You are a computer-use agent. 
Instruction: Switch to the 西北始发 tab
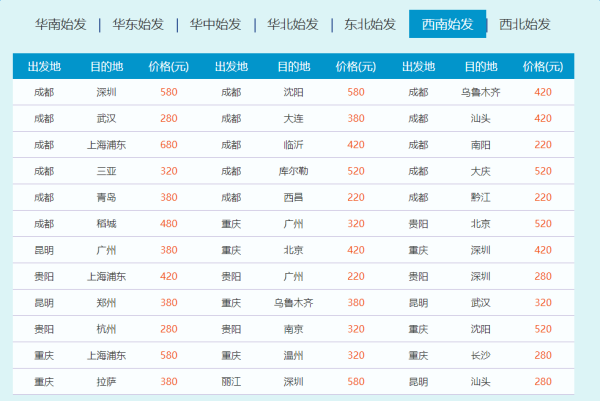pyautogui.click(x=525, y=24)
